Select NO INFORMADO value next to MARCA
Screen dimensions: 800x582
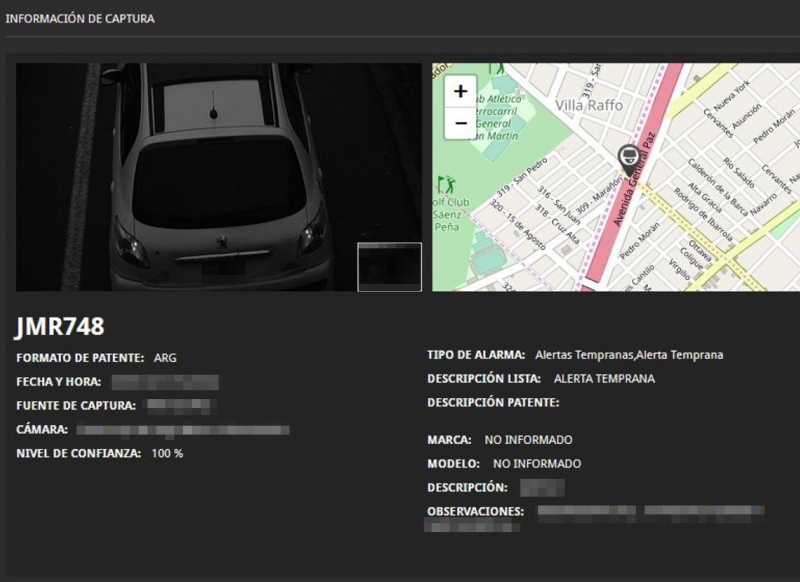click(x=529, y=440)
